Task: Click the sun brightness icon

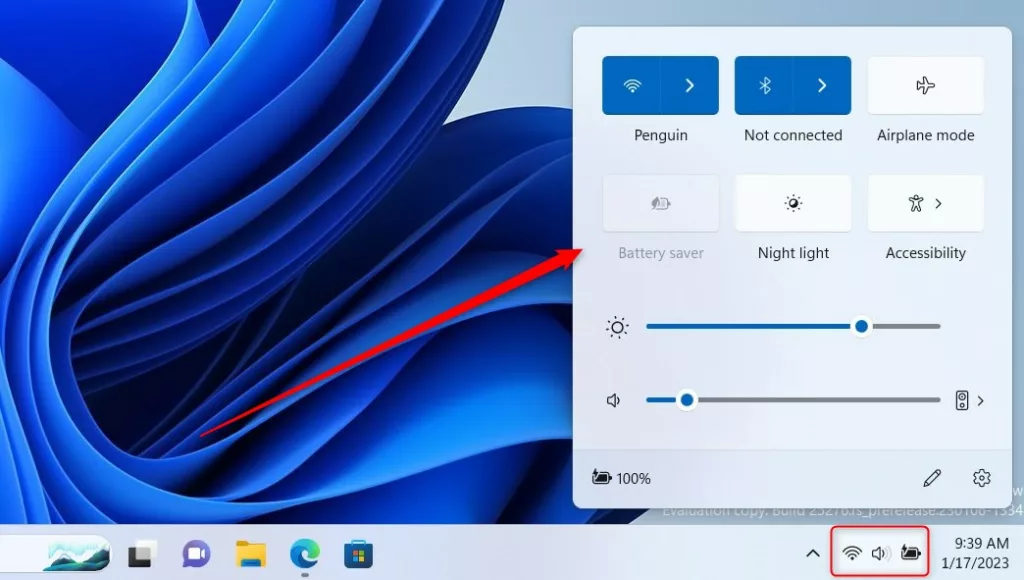Action: [x=617, y=327]
